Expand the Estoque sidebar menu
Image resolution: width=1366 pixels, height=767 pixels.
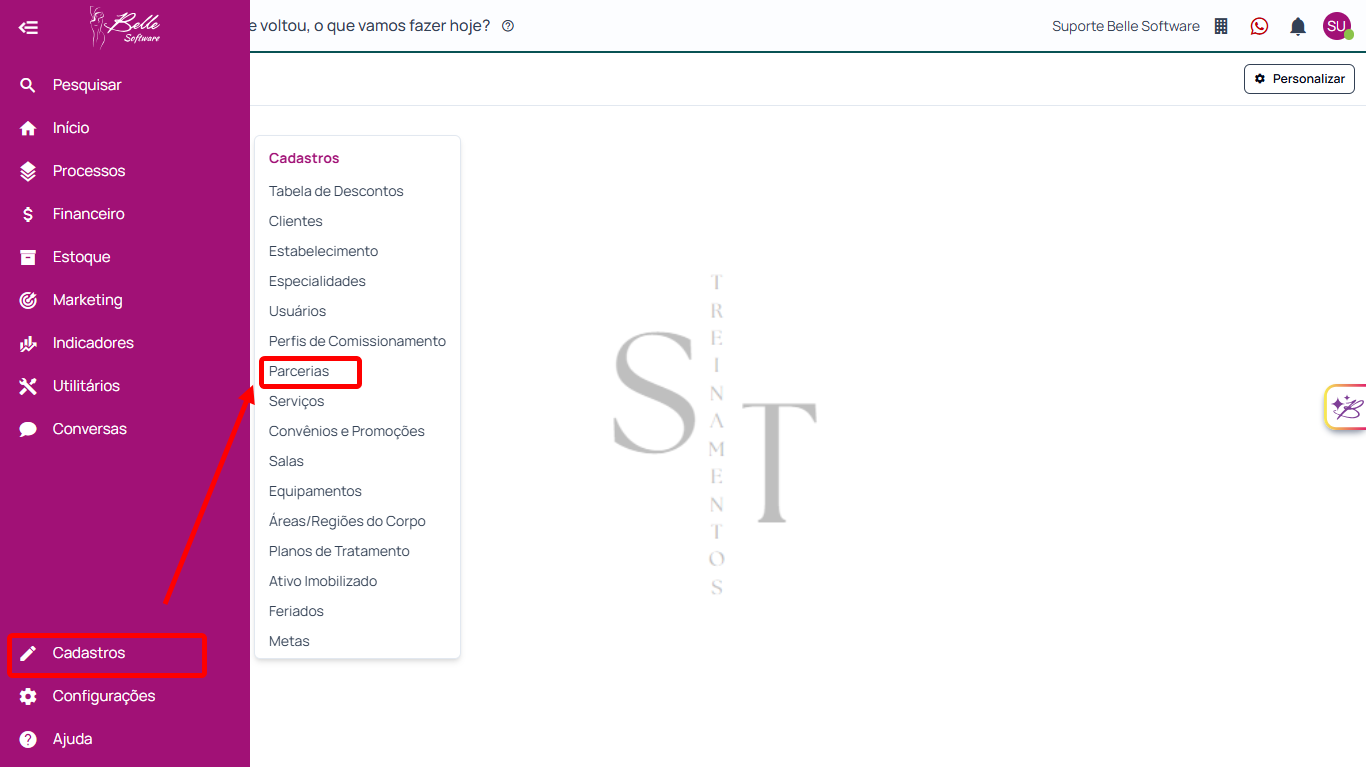[81, 257]
